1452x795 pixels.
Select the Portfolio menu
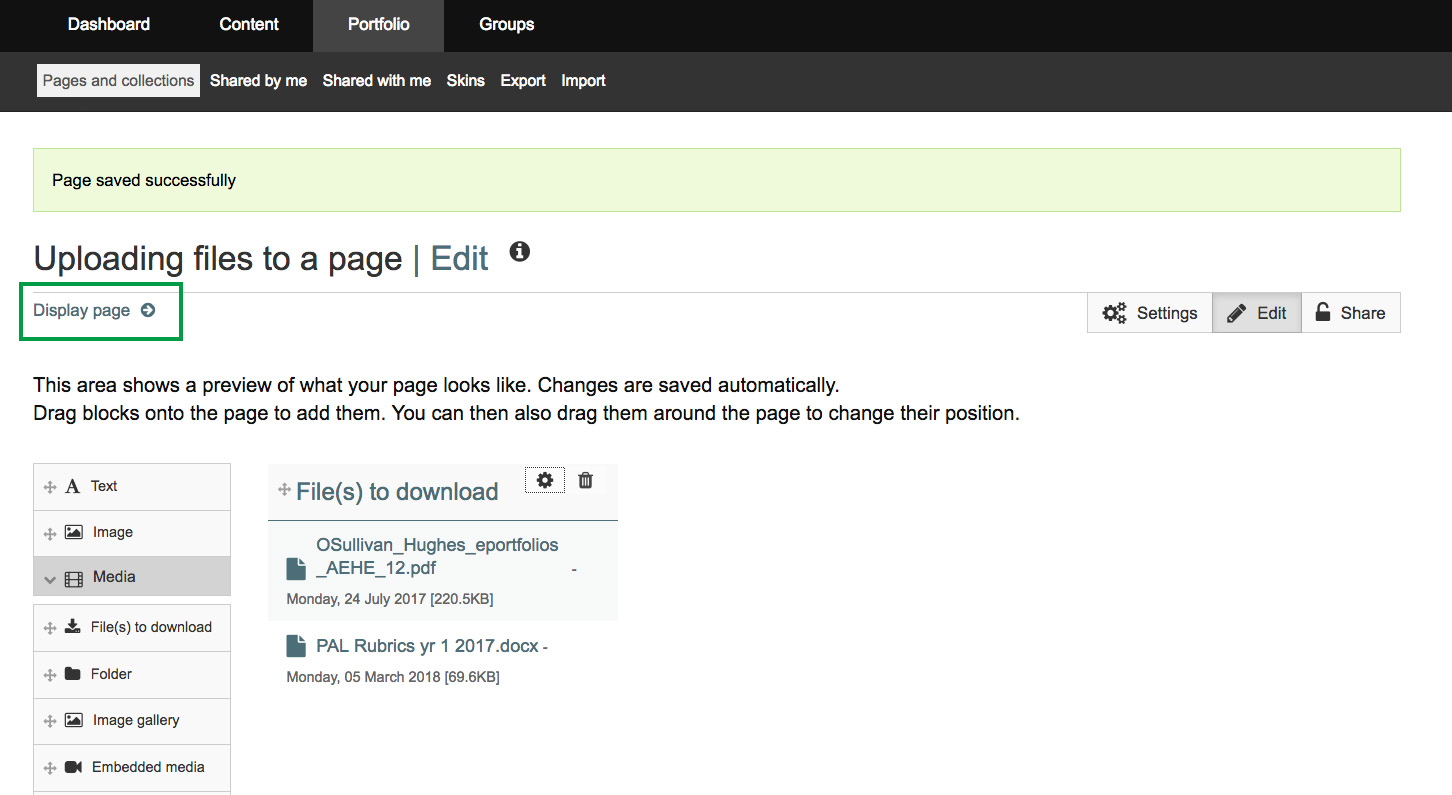(378, 24)
